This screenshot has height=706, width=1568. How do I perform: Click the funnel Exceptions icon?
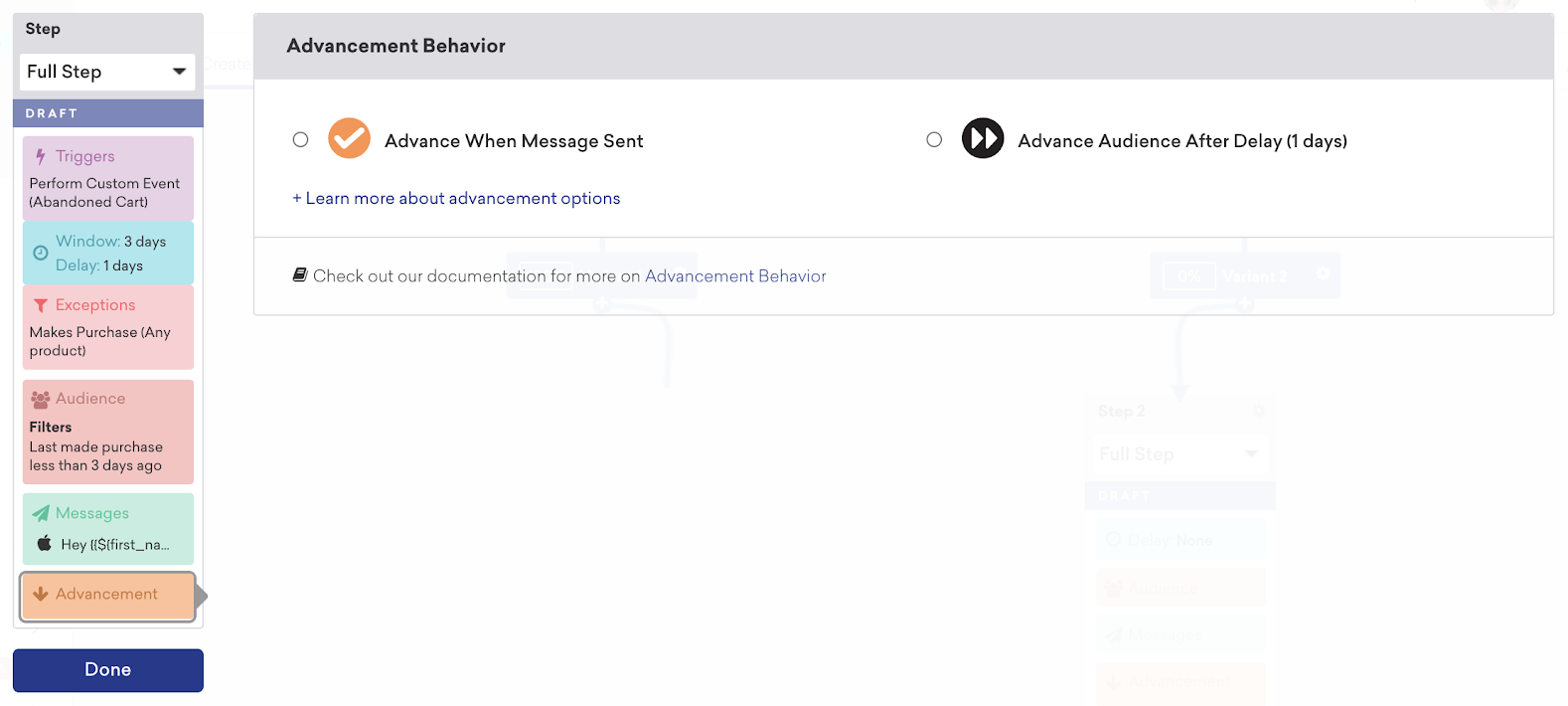tap(41, 305)
